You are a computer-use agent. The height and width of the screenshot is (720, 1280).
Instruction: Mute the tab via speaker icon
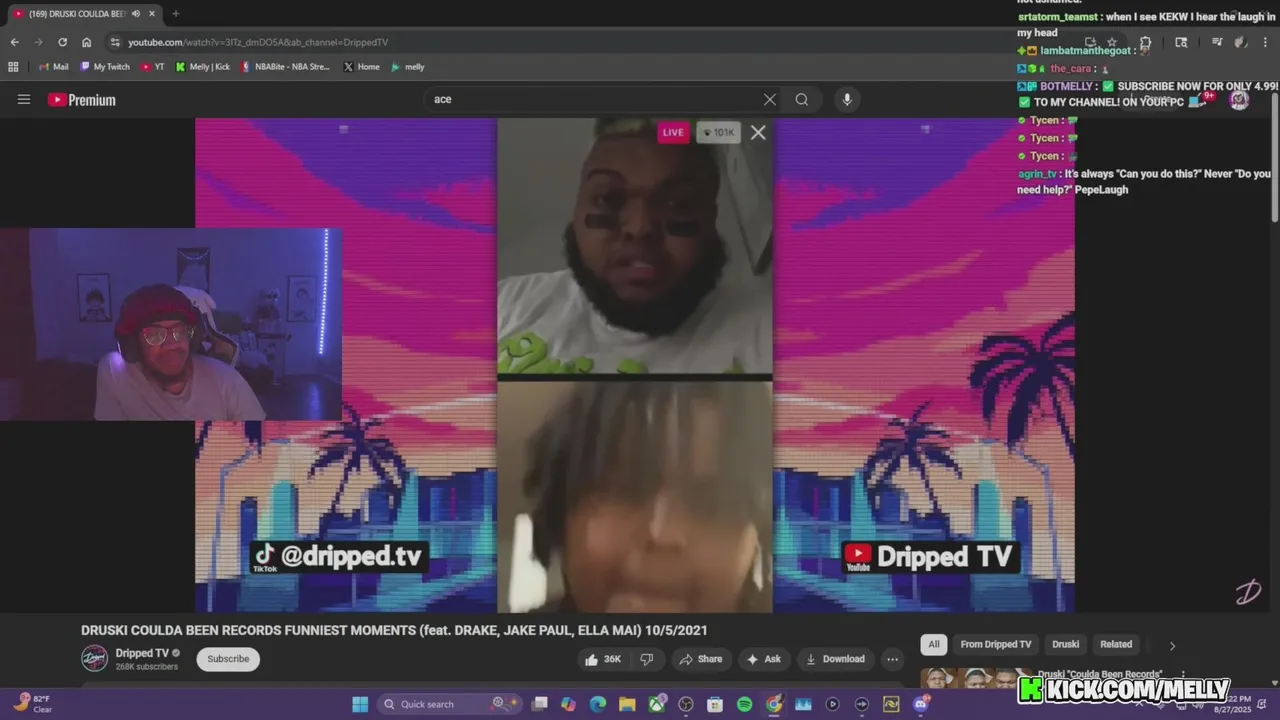pyautogui.click(x=136, y=14)
